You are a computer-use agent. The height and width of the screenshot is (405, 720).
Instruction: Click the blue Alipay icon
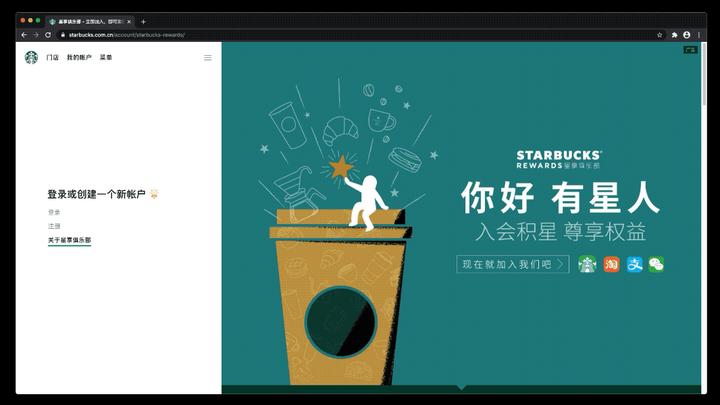(x=634, y=264)
